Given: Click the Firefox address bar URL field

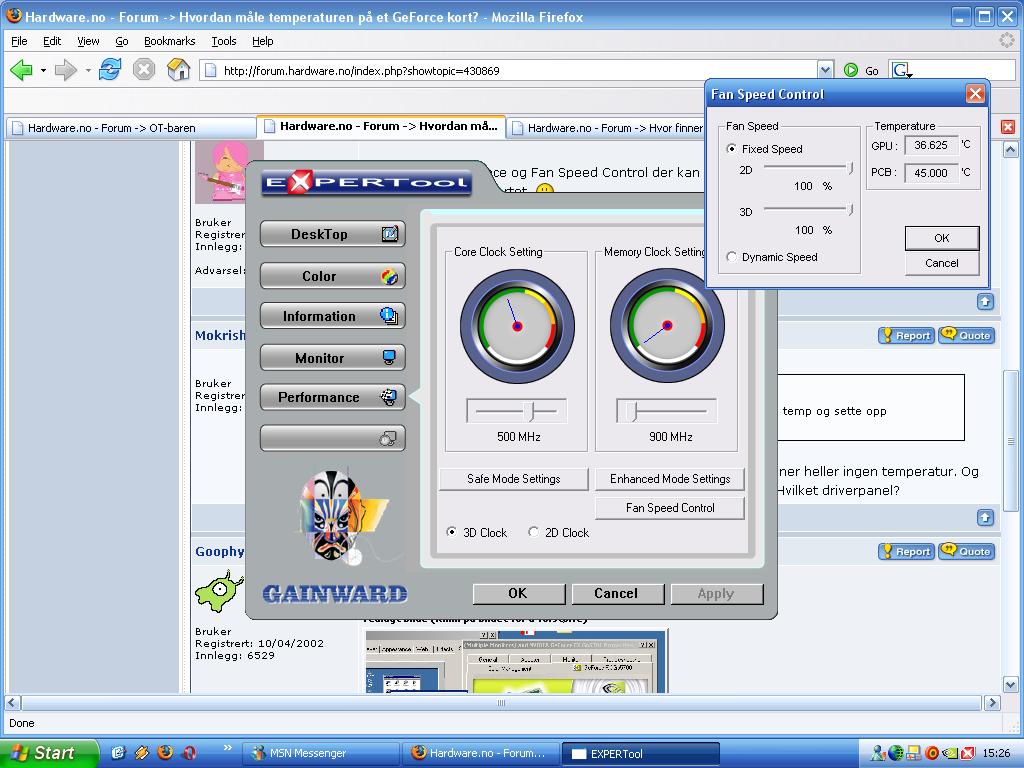Looking at the screenshot, I should [508, 70].
